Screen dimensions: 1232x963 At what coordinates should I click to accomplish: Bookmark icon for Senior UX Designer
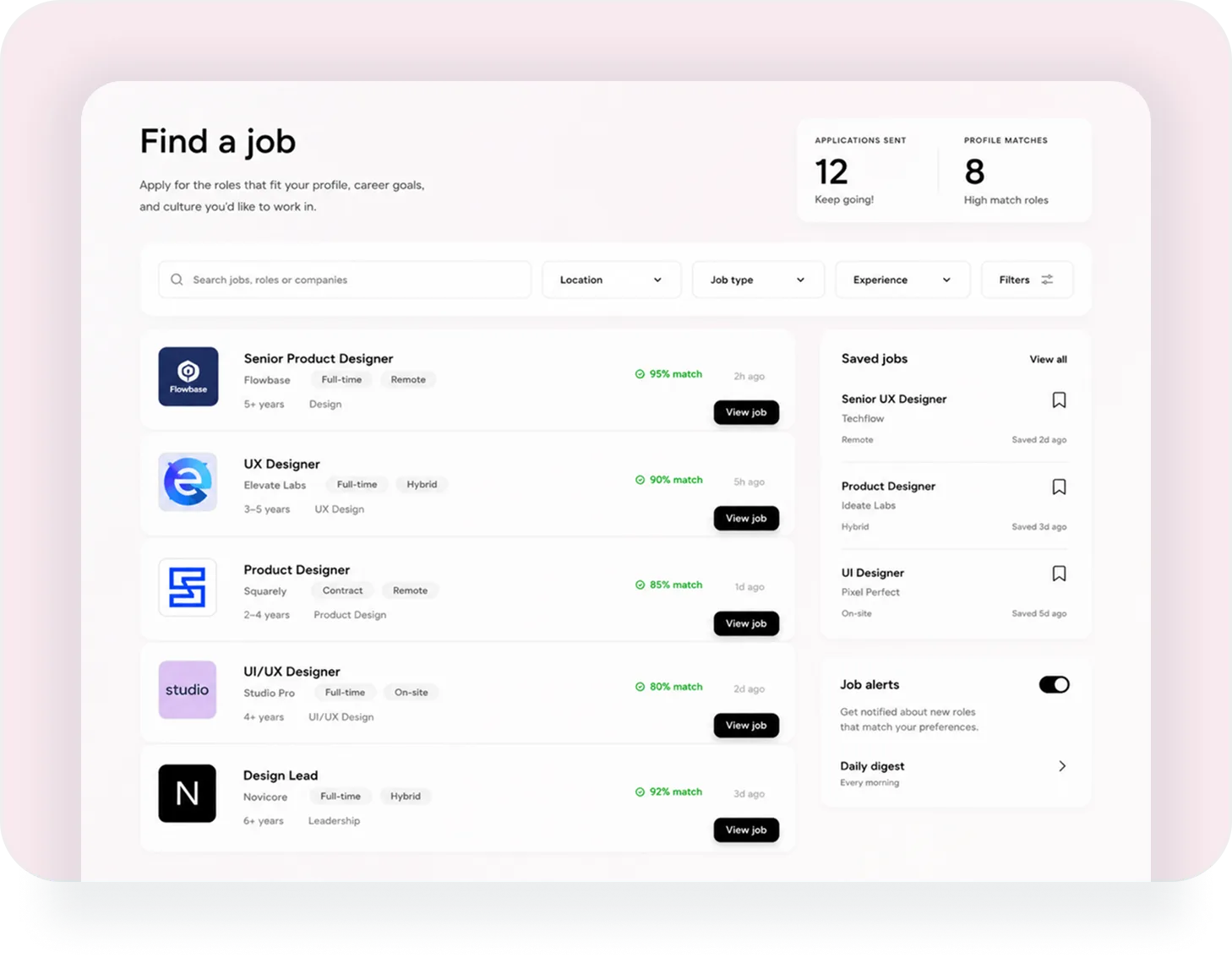(x=1059, y=400)
